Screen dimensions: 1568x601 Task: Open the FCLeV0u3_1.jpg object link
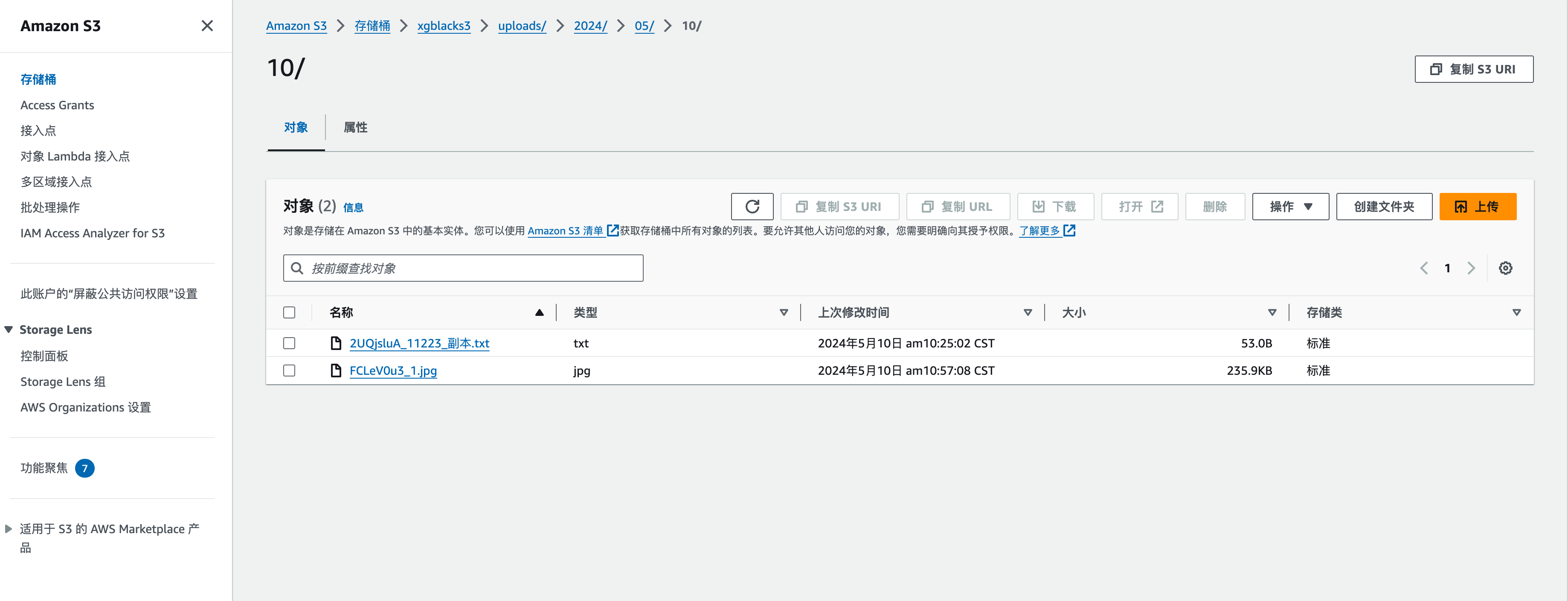[x=393, y=370]
